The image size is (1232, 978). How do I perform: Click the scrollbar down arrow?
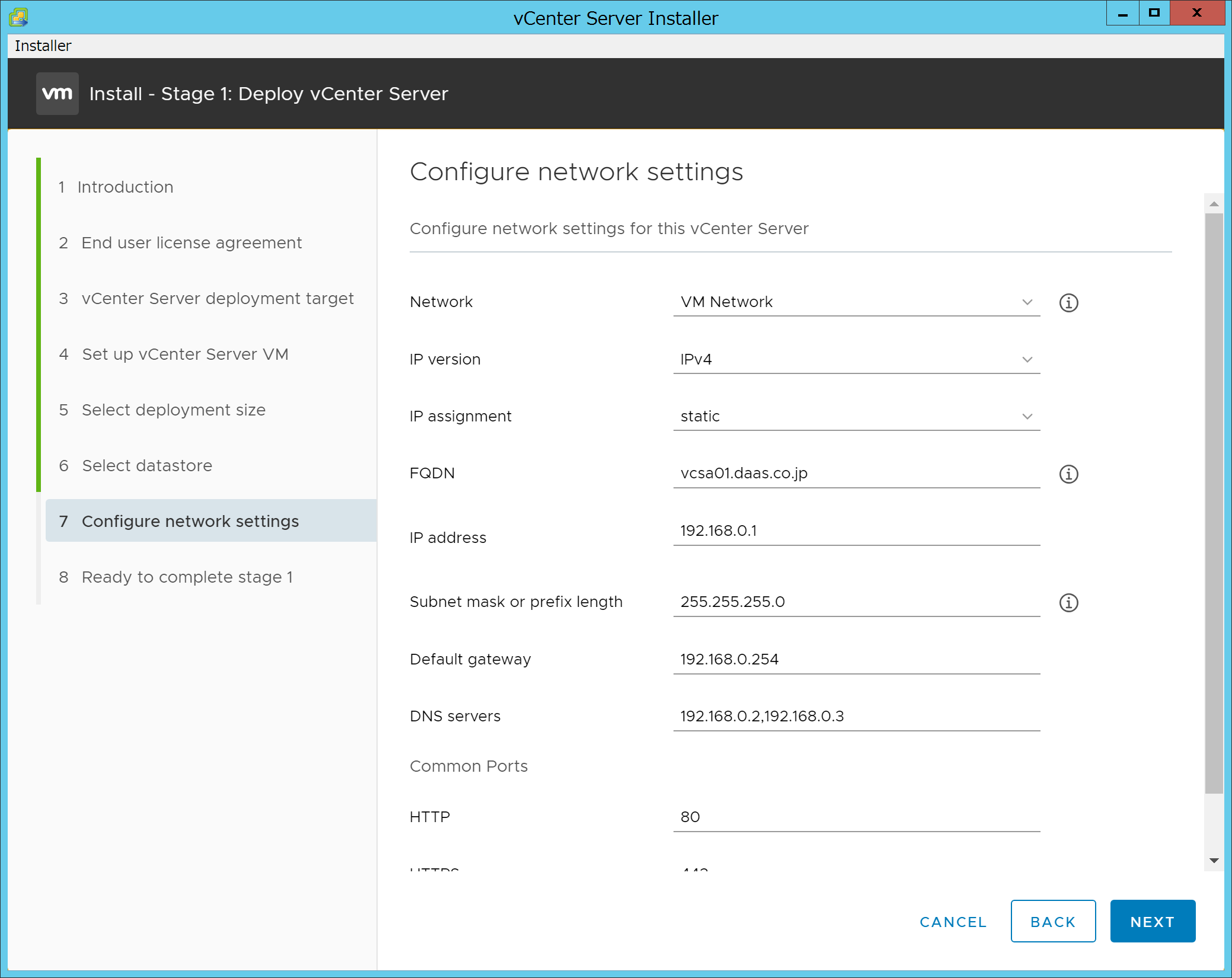click(1214, 861)
